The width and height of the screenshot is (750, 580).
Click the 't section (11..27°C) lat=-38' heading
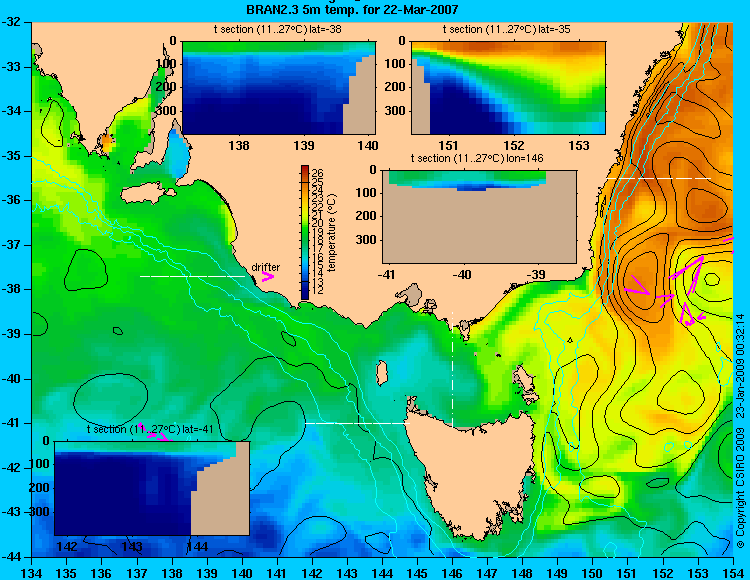click(277, 29)
